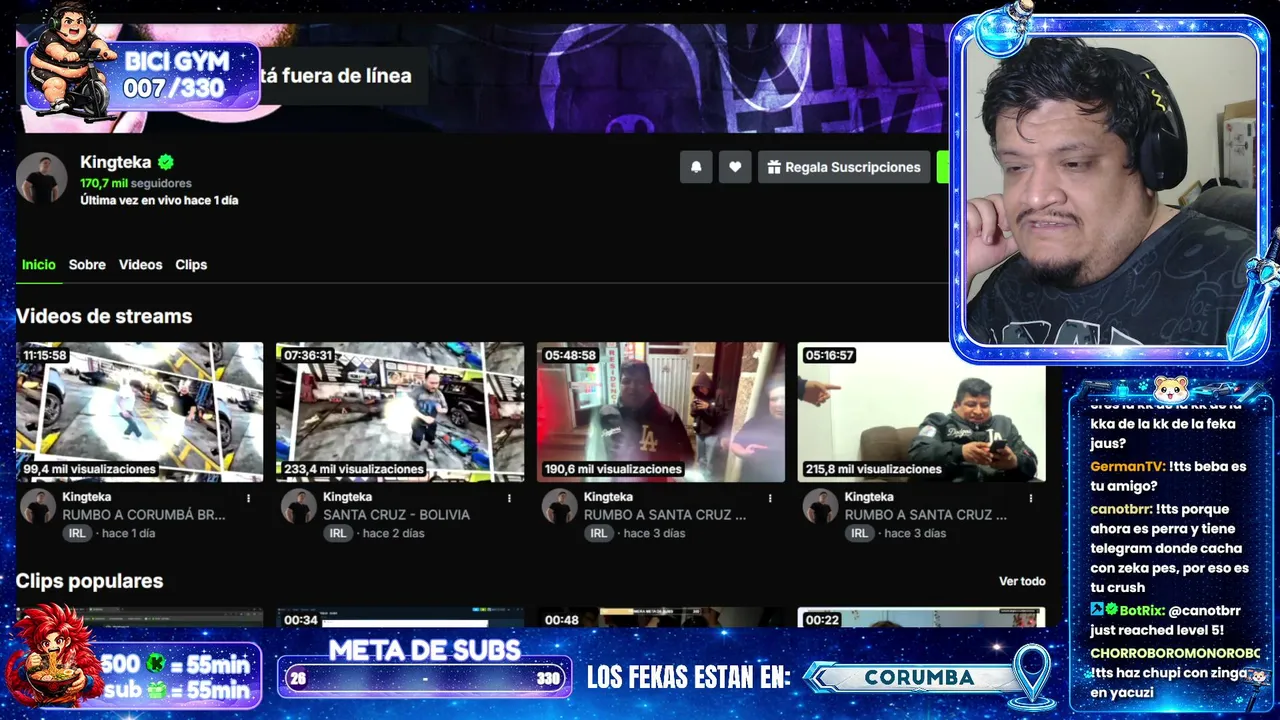Click the green verified badge next to Kingteka
The image size is (1280, 720).
pyautogui.click(x=165, y=162)
